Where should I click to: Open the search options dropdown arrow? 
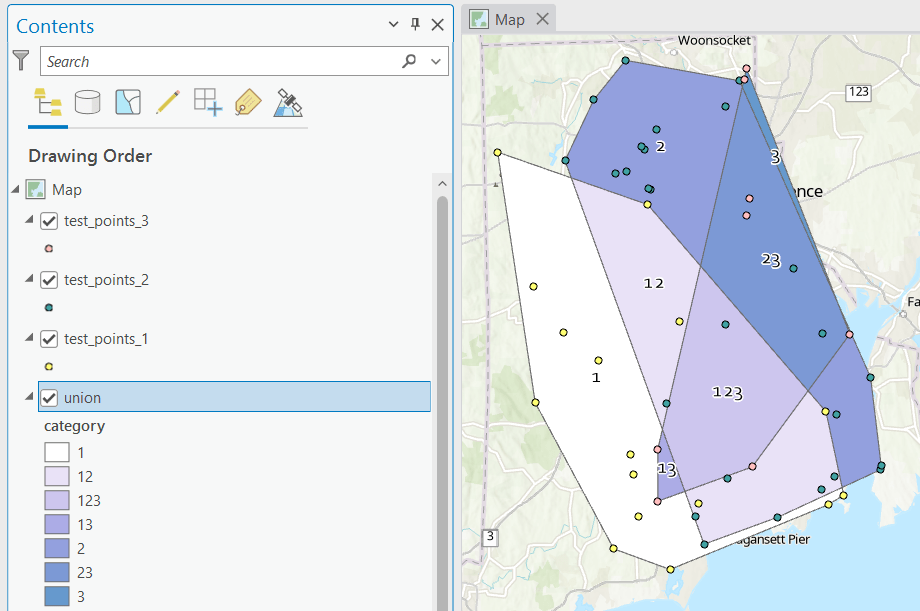[435, 61]
